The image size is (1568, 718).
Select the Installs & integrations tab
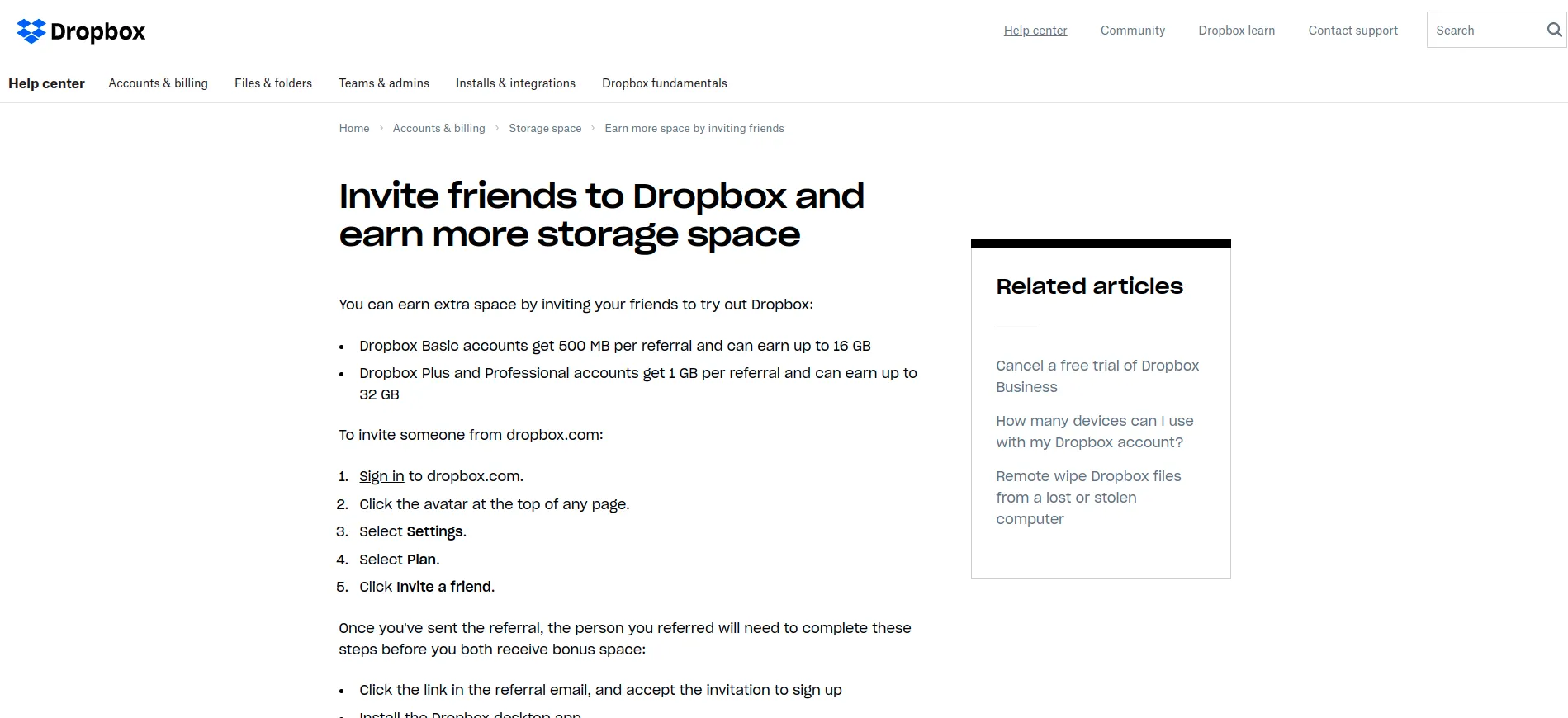[515, 83]
